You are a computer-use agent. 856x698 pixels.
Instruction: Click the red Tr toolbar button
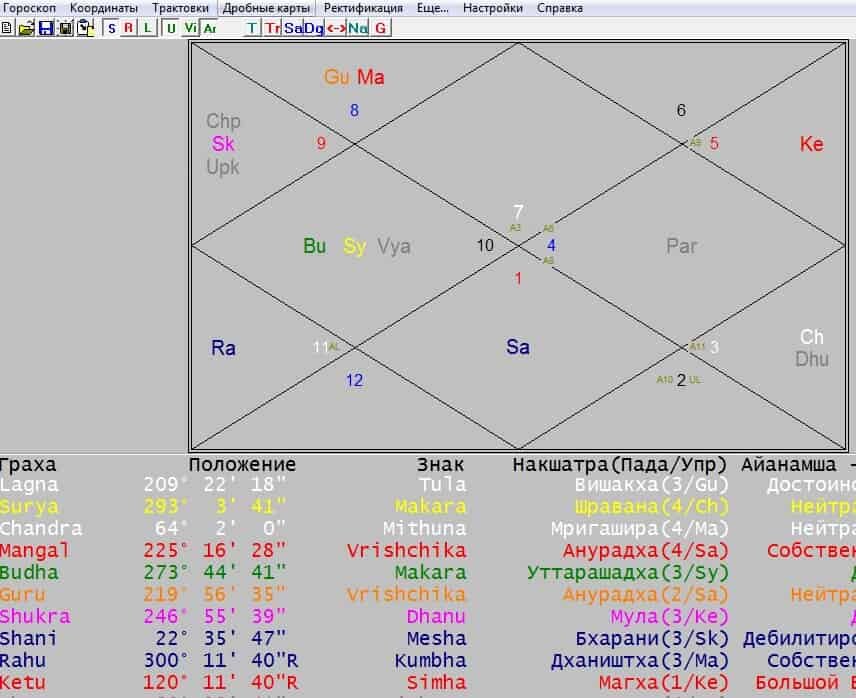point(272,28)
